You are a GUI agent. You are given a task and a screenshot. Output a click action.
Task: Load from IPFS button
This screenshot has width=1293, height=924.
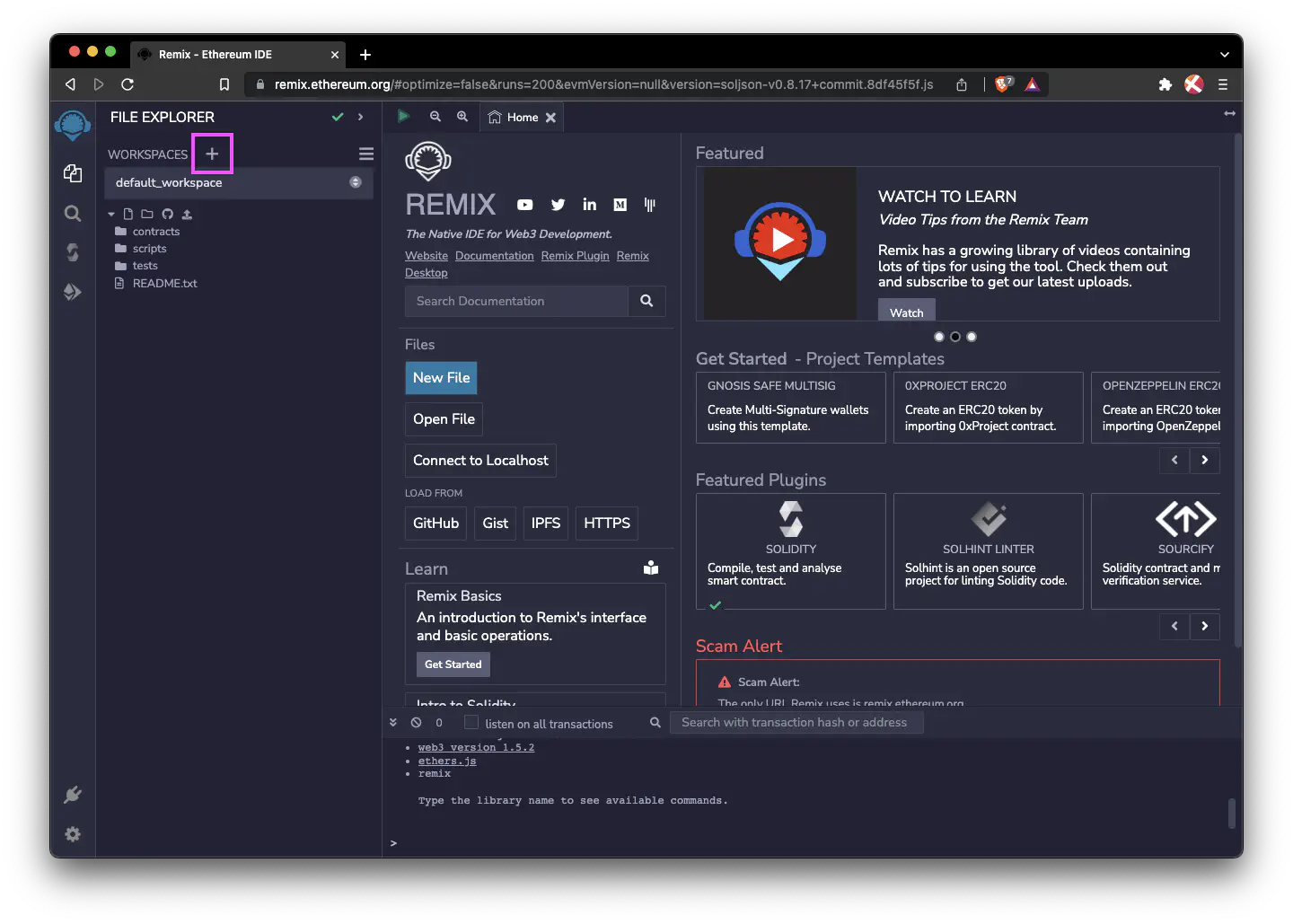coord(546,524)
